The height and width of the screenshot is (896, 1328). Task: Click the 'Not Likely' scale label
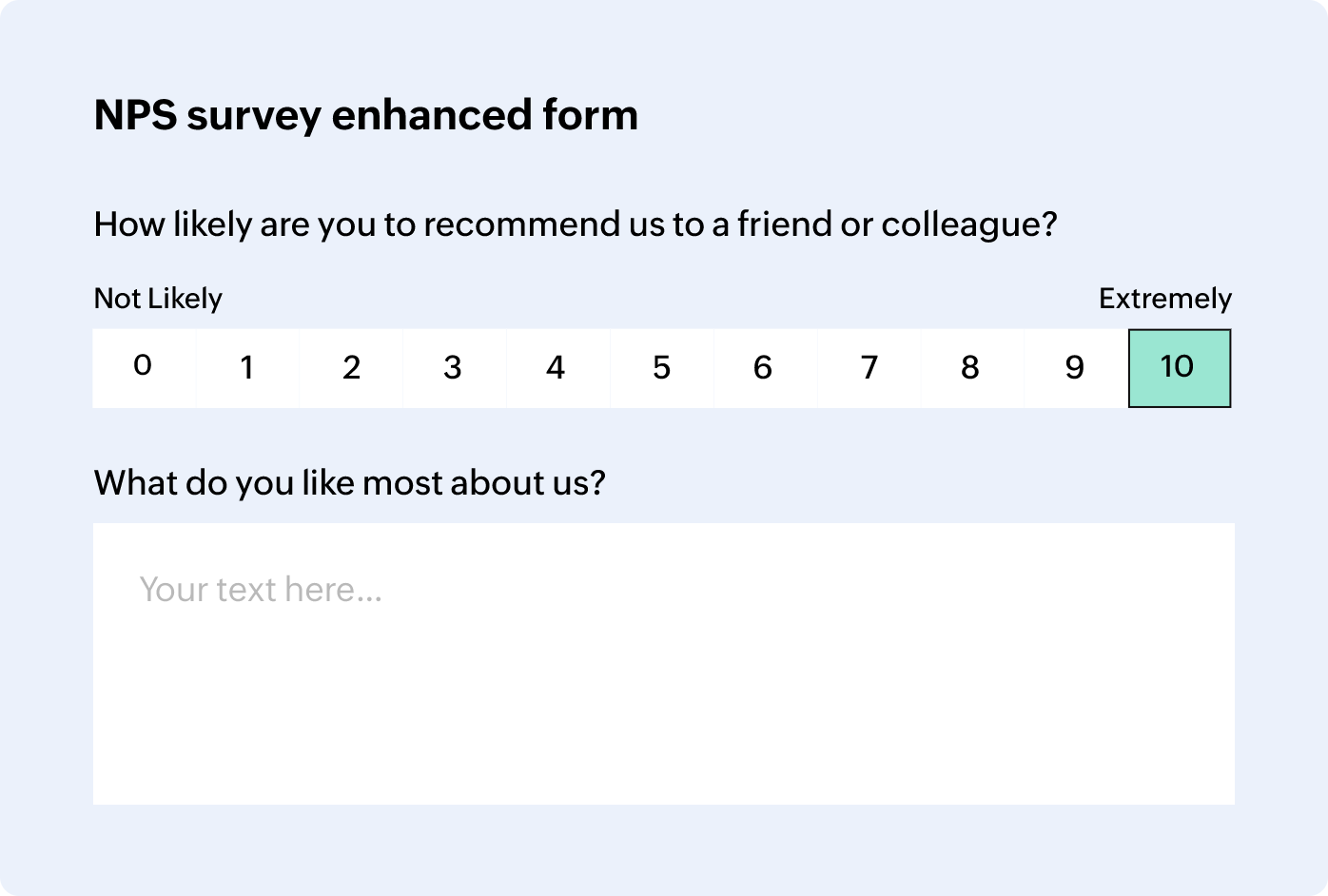click(158, 299)
